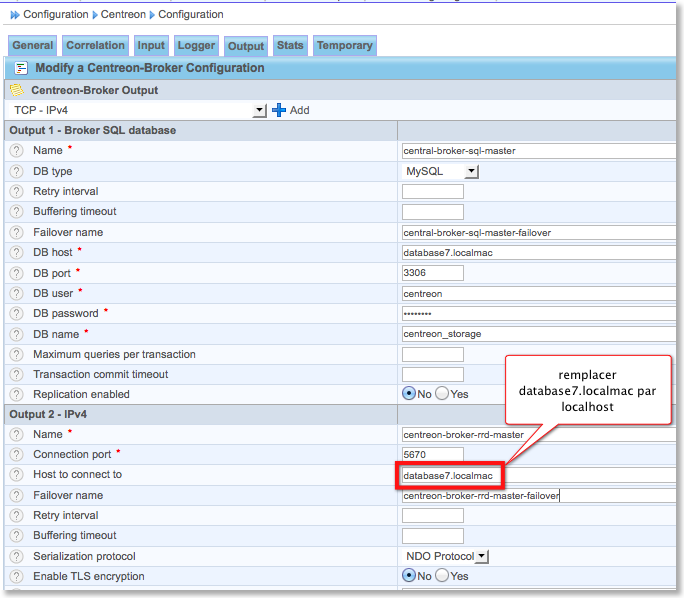This screenshot has width=684, height=598.
Task: Select Yes for Enable TLS encryption
Action: (x=442, y=576)
